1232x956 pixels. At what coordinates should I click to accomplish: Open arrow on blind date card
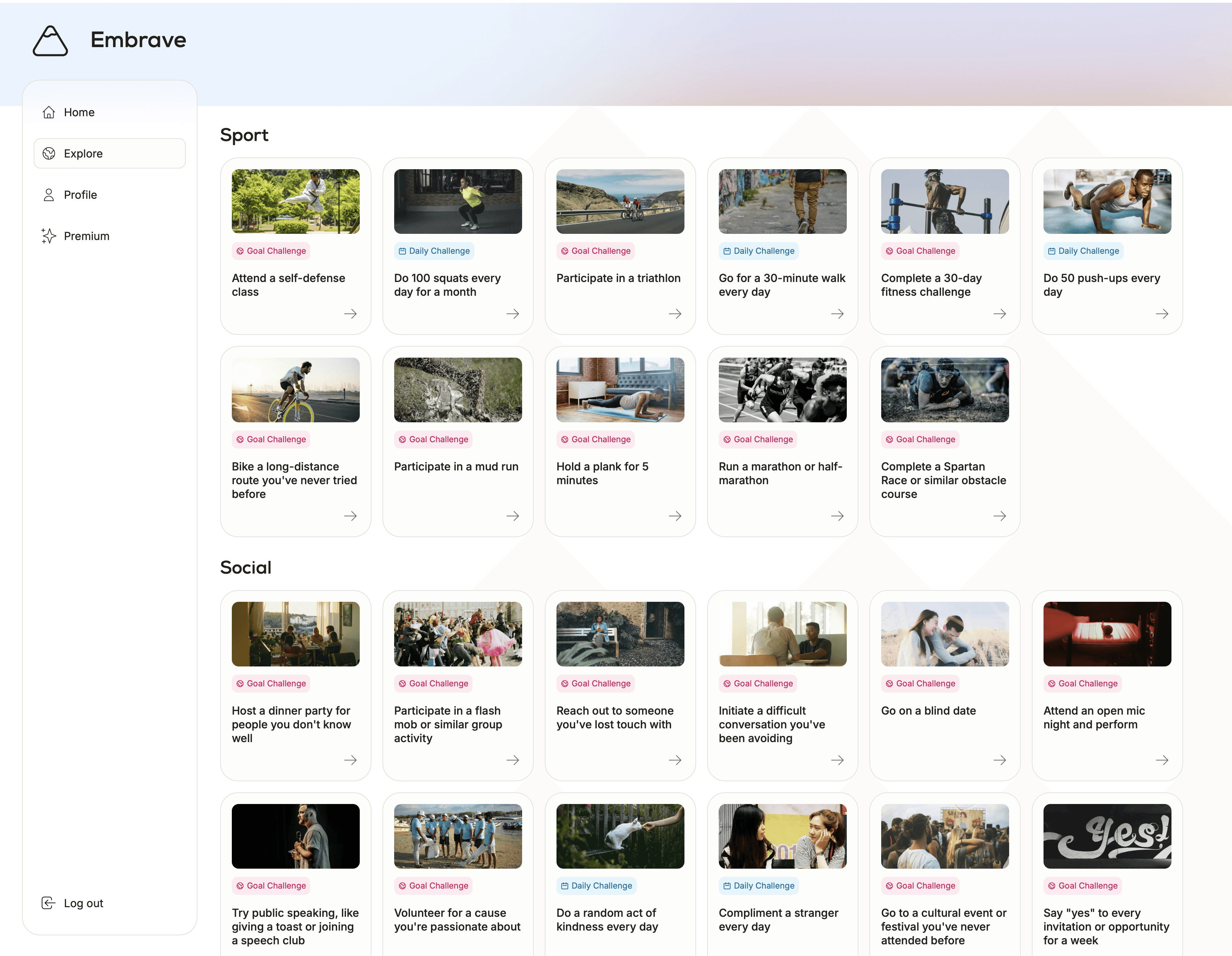999,760
